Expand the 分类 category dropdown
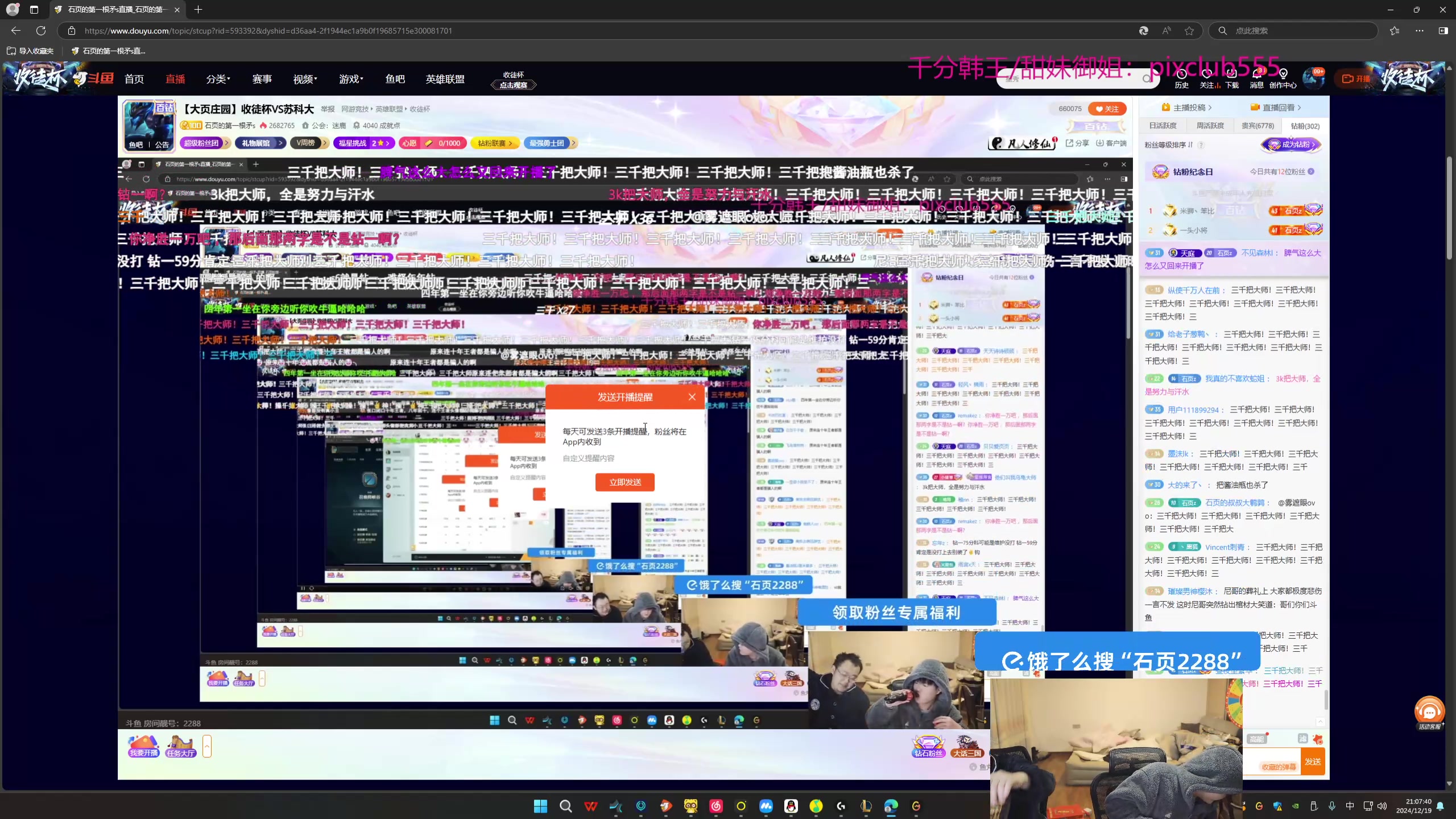The width and height of the screenshot is (1456, 819). click(x=218, y=79)
